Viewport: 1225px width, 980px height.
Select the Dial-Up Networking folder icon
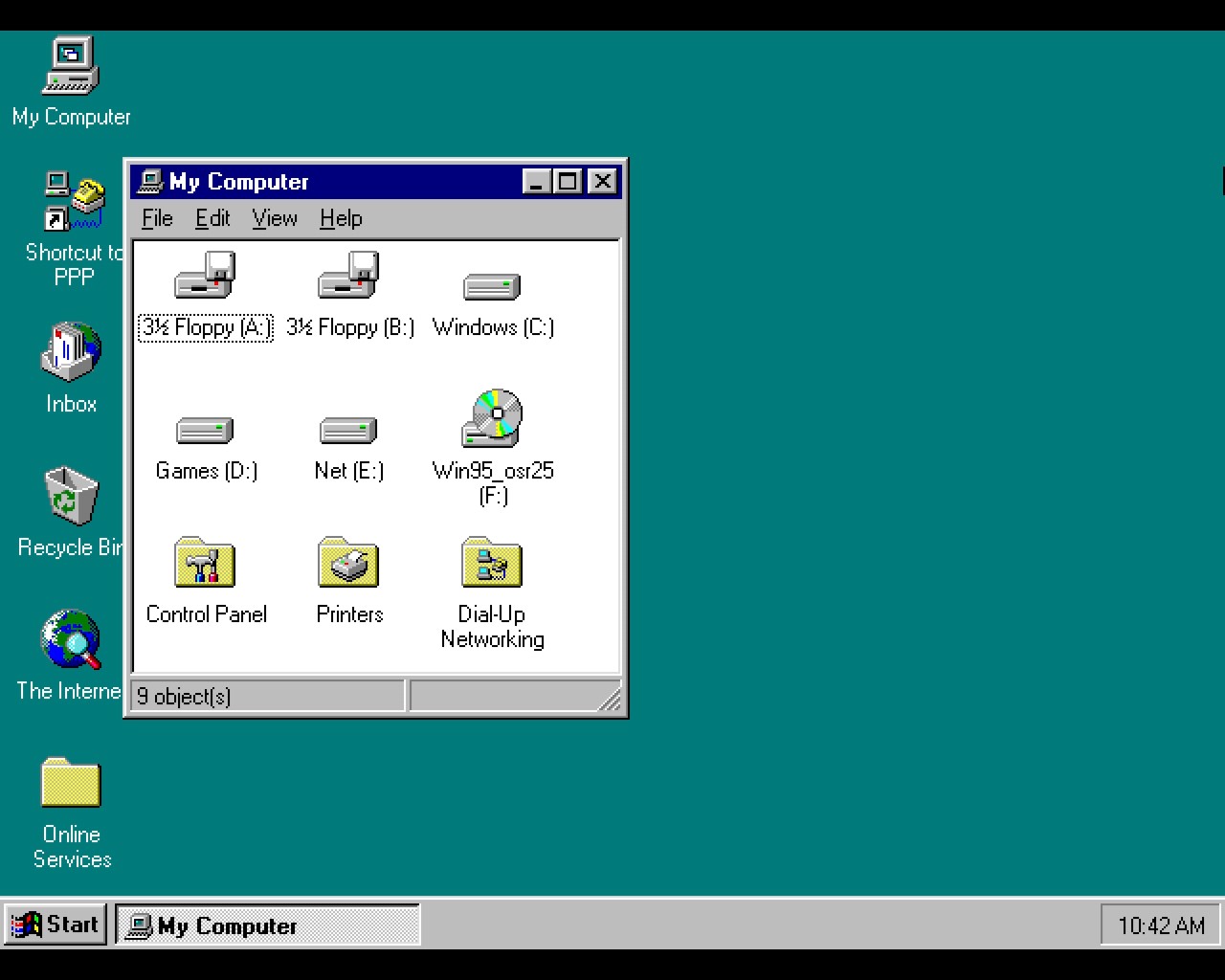(x=492, y=563)
